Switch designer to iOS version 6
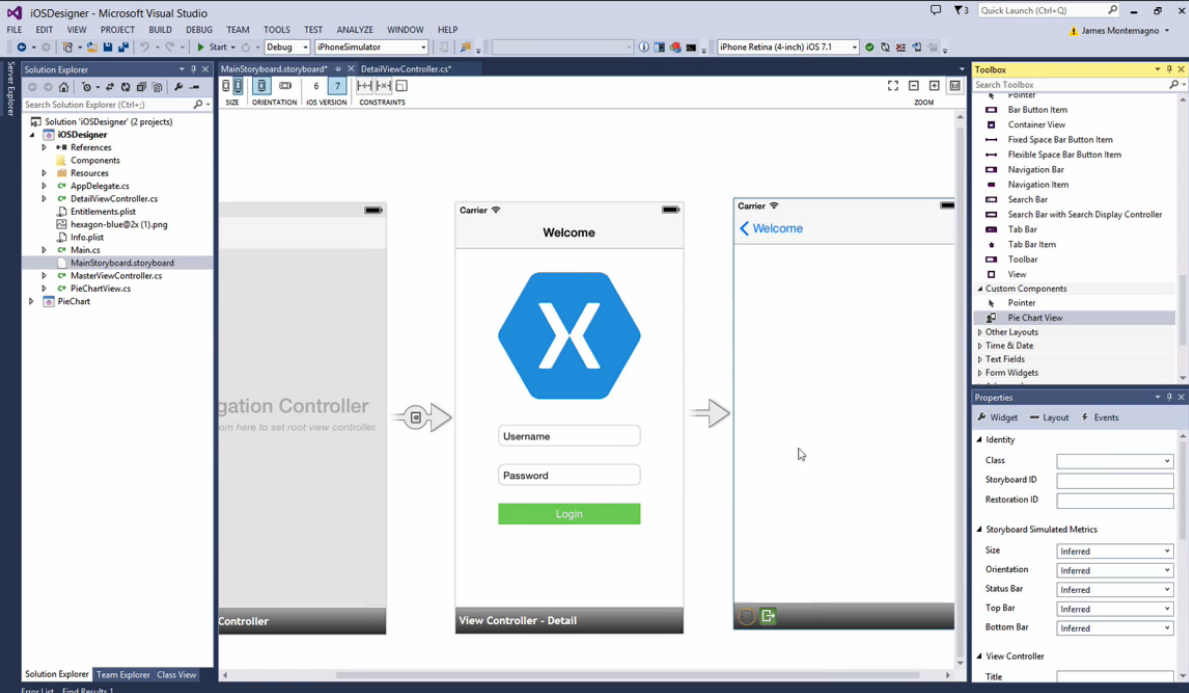The width and height of the screenshot is (1189, 693). coord(316,86)
